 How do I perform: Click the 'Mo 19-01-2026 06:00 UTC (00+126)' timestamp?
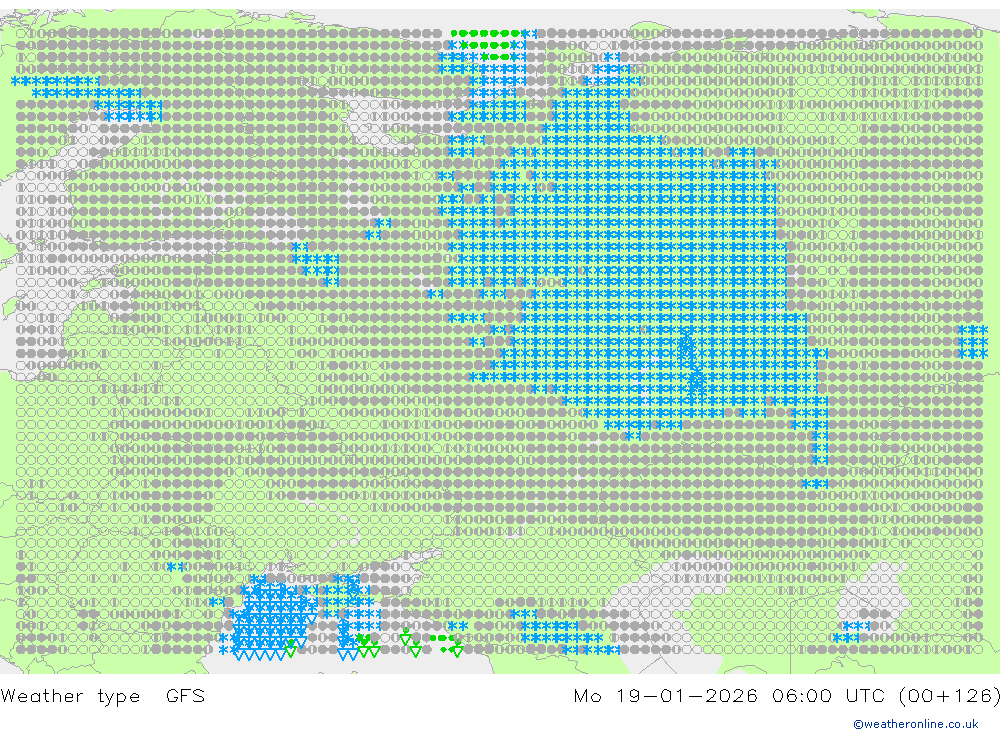click(x=786, y=695)
